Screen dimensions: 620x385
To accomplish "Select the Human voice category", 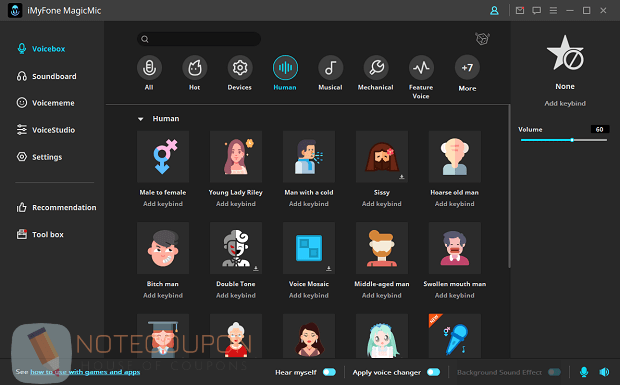I will coord(285,68).
